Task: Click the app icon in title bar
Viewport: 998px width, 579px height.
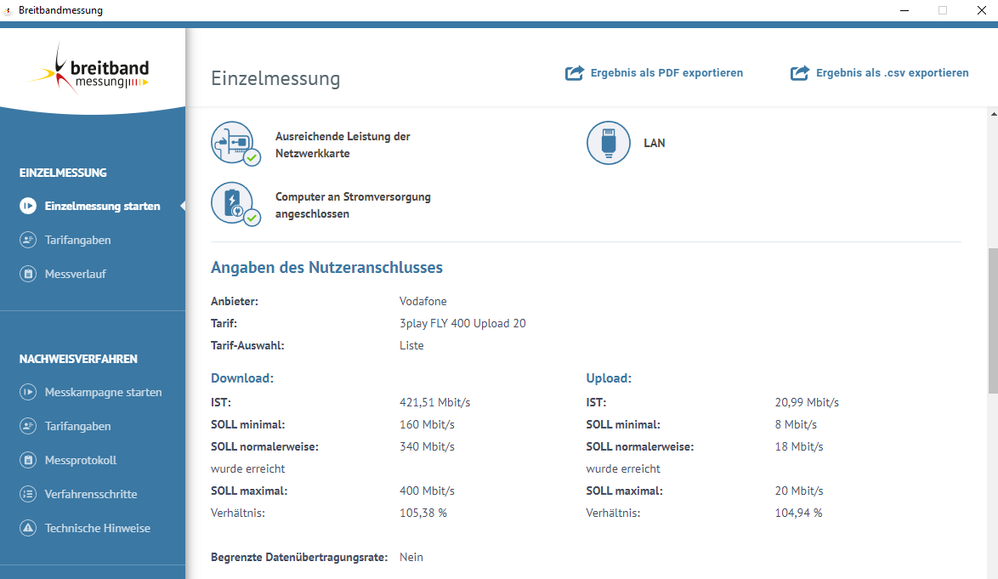Action: point(8,10)
